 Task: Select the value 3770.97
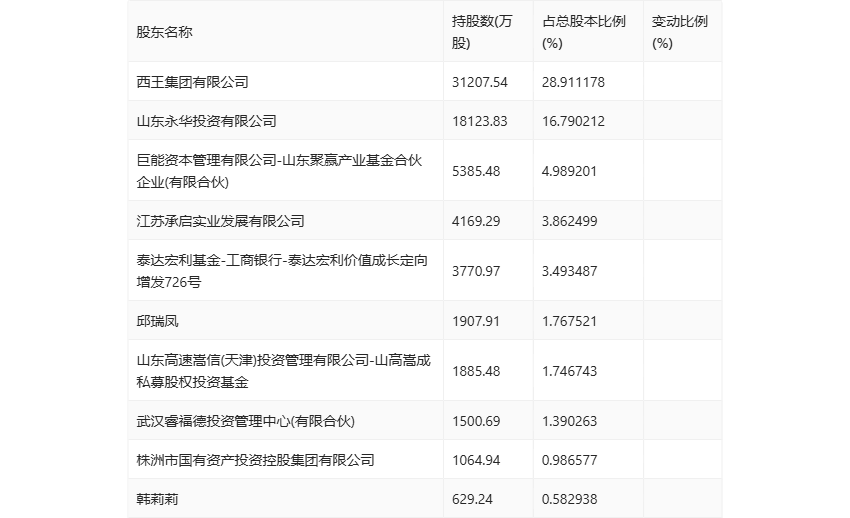(x=476, y=271)
